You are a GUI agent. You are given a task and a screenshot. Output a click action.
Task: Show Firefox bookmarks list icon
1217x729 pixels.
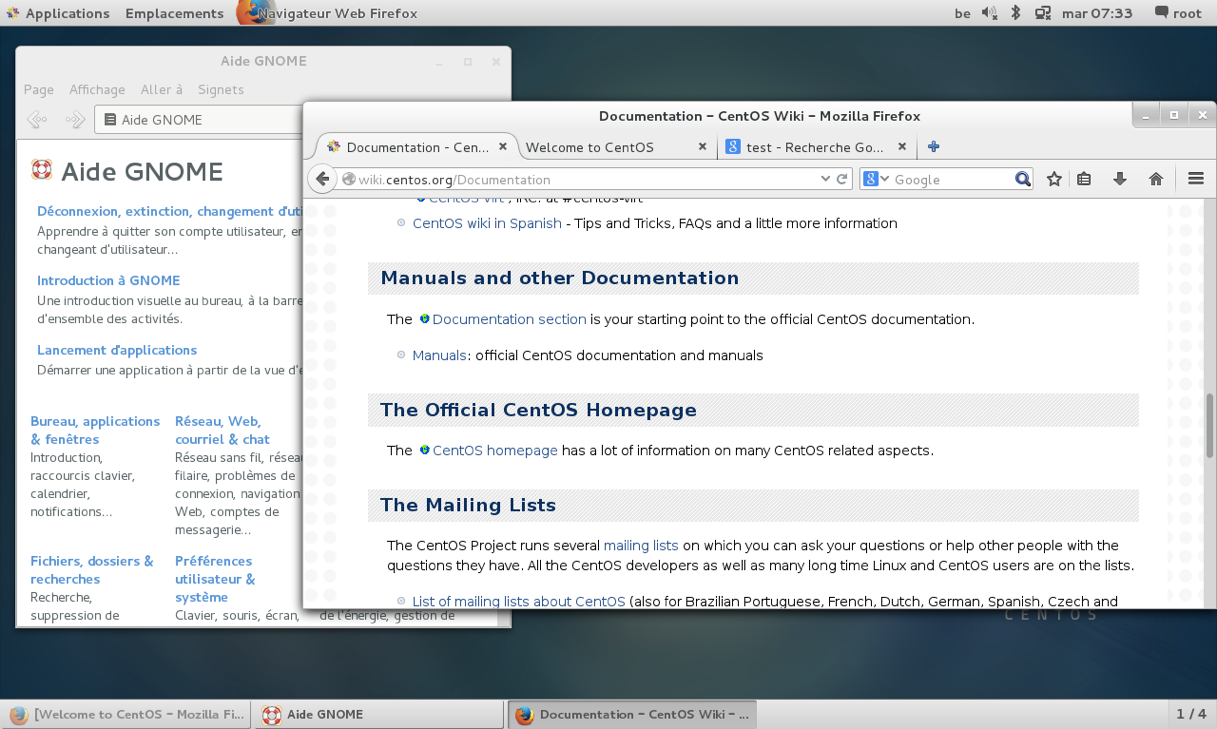[x=1084, y=179]
